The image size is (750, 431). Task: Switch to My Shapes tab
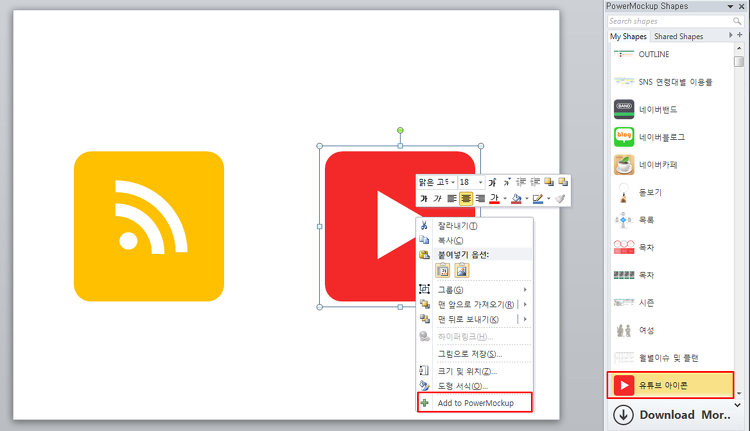point(628,36)
